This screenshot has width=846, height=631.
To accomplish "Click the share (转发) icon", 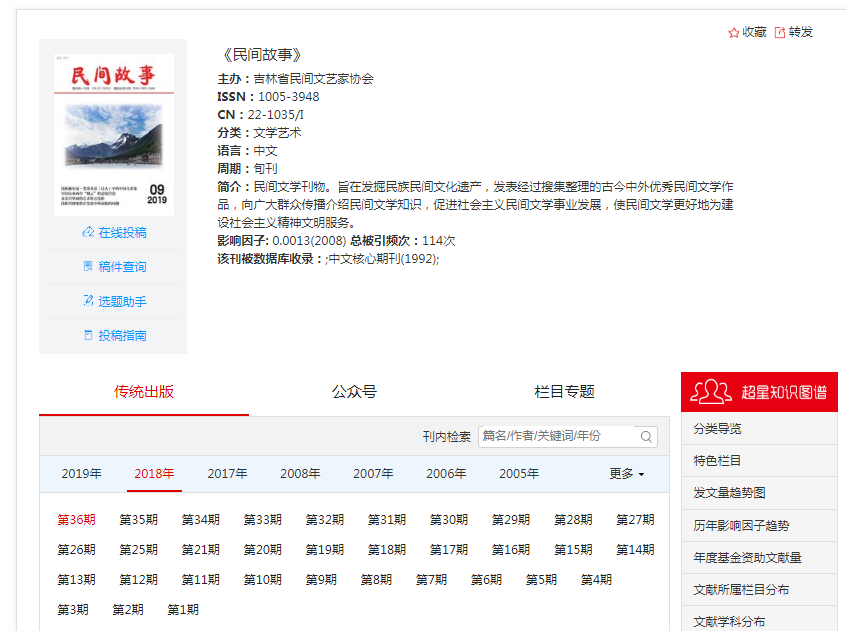I will pos(780,32).
